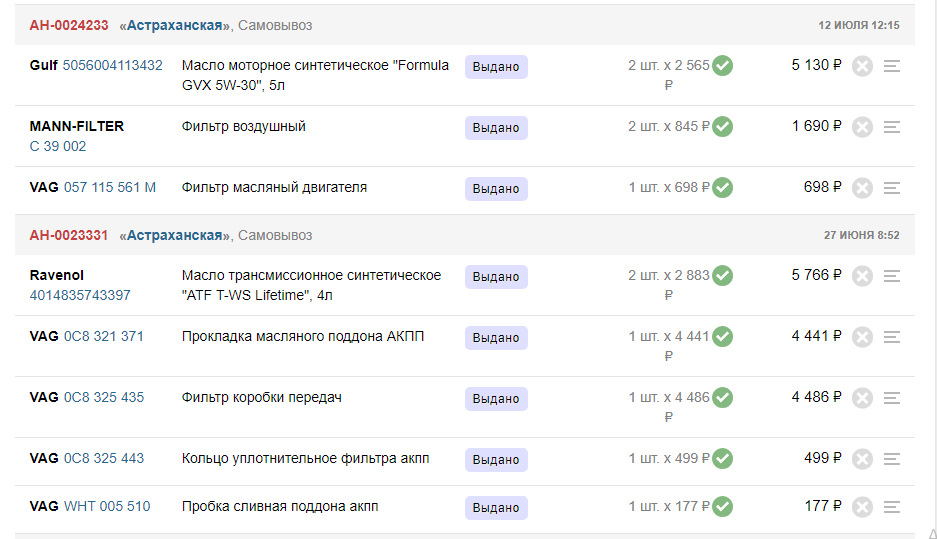Open «Астраханская» link in order АН-0023331
This screenshot has height=539, width=937.
click(174, 235)
